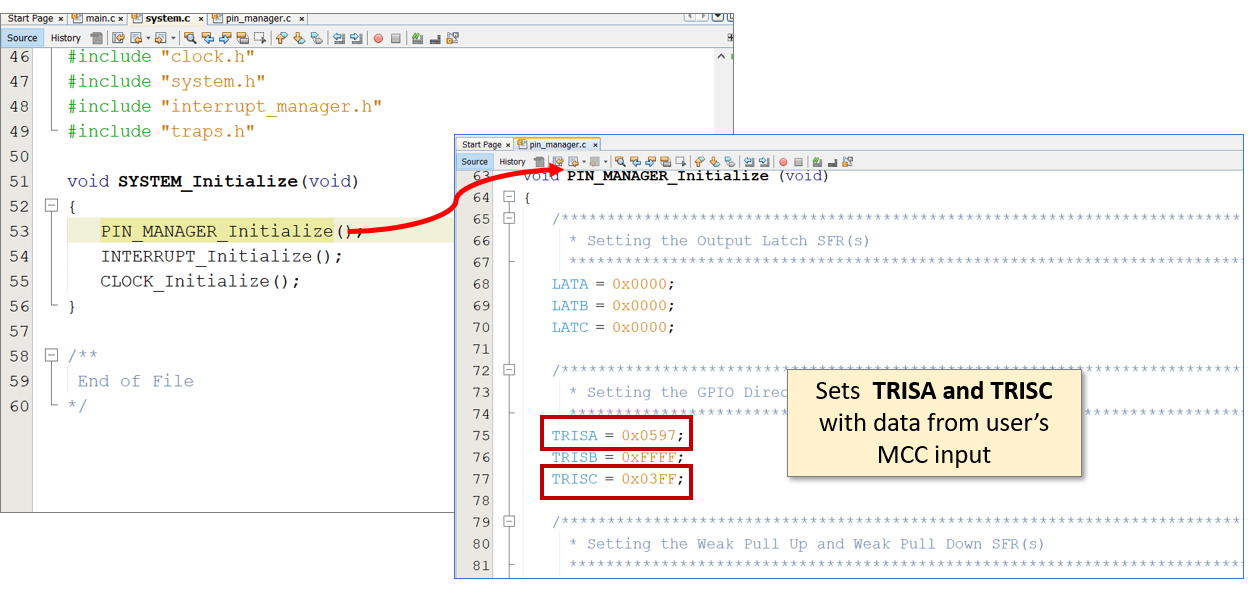Viewport: 1256px width, 616px height.
Task: Close the system.c tab
Action: click(200, 19)
